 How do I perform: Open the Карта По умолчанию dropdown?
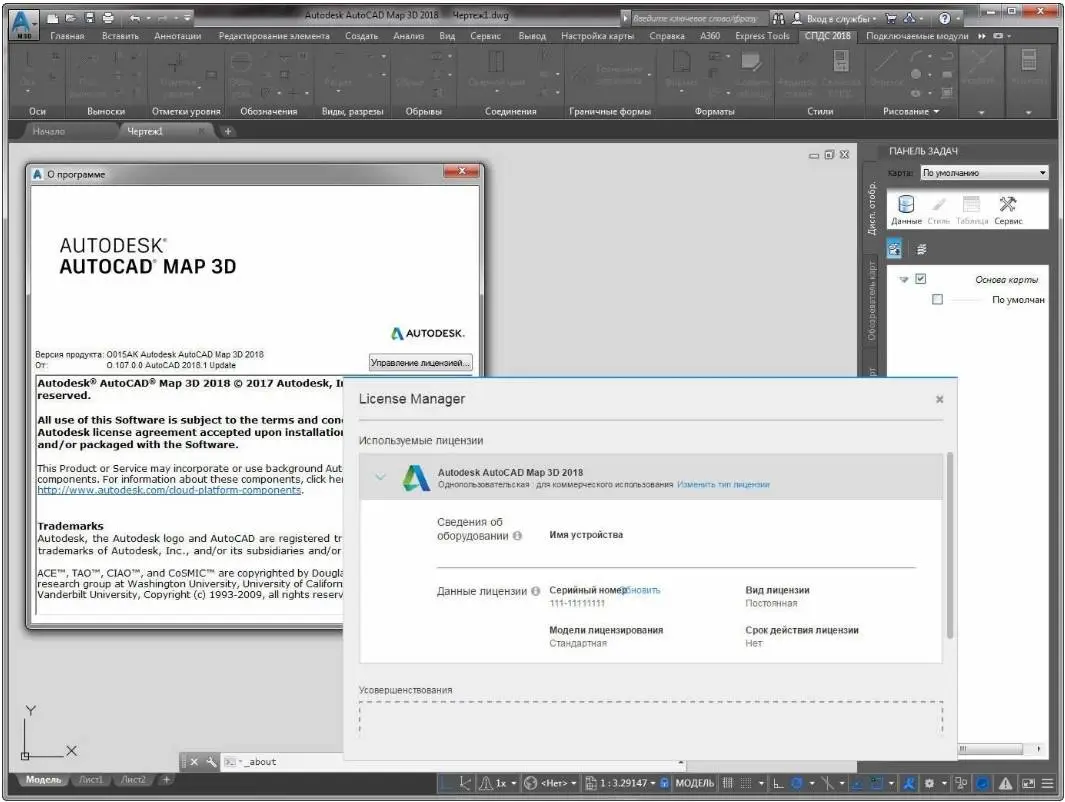tap(984, 173)
